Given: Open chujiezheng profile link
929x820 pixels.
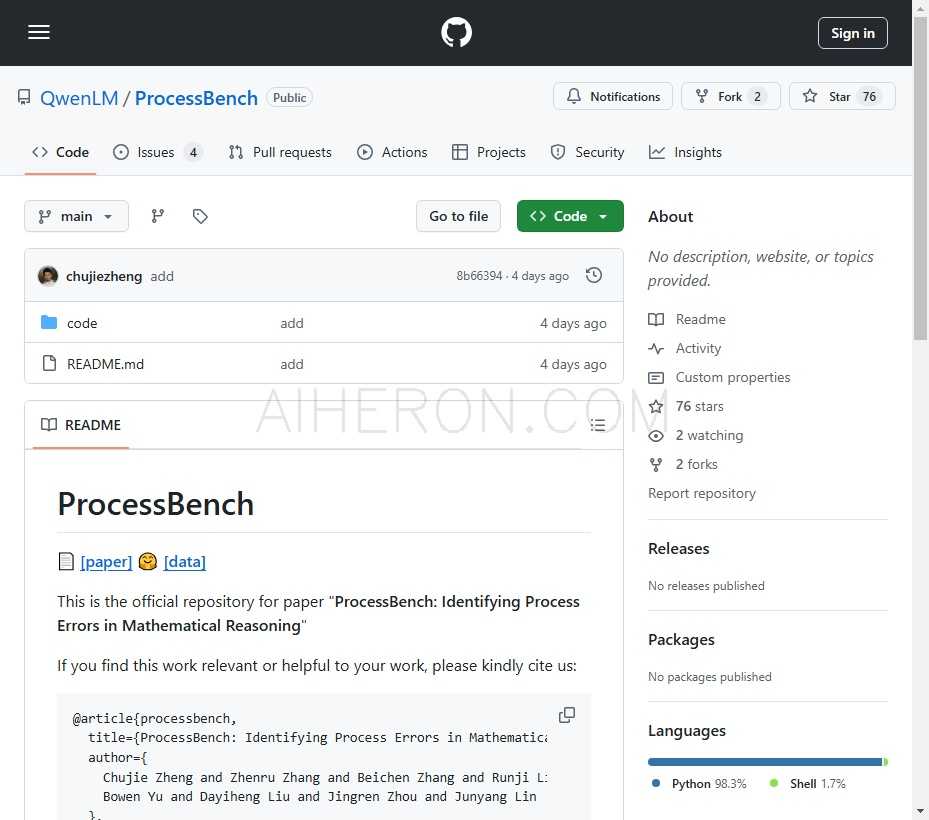Looking at the screenshot, I should tap(104, 276).
